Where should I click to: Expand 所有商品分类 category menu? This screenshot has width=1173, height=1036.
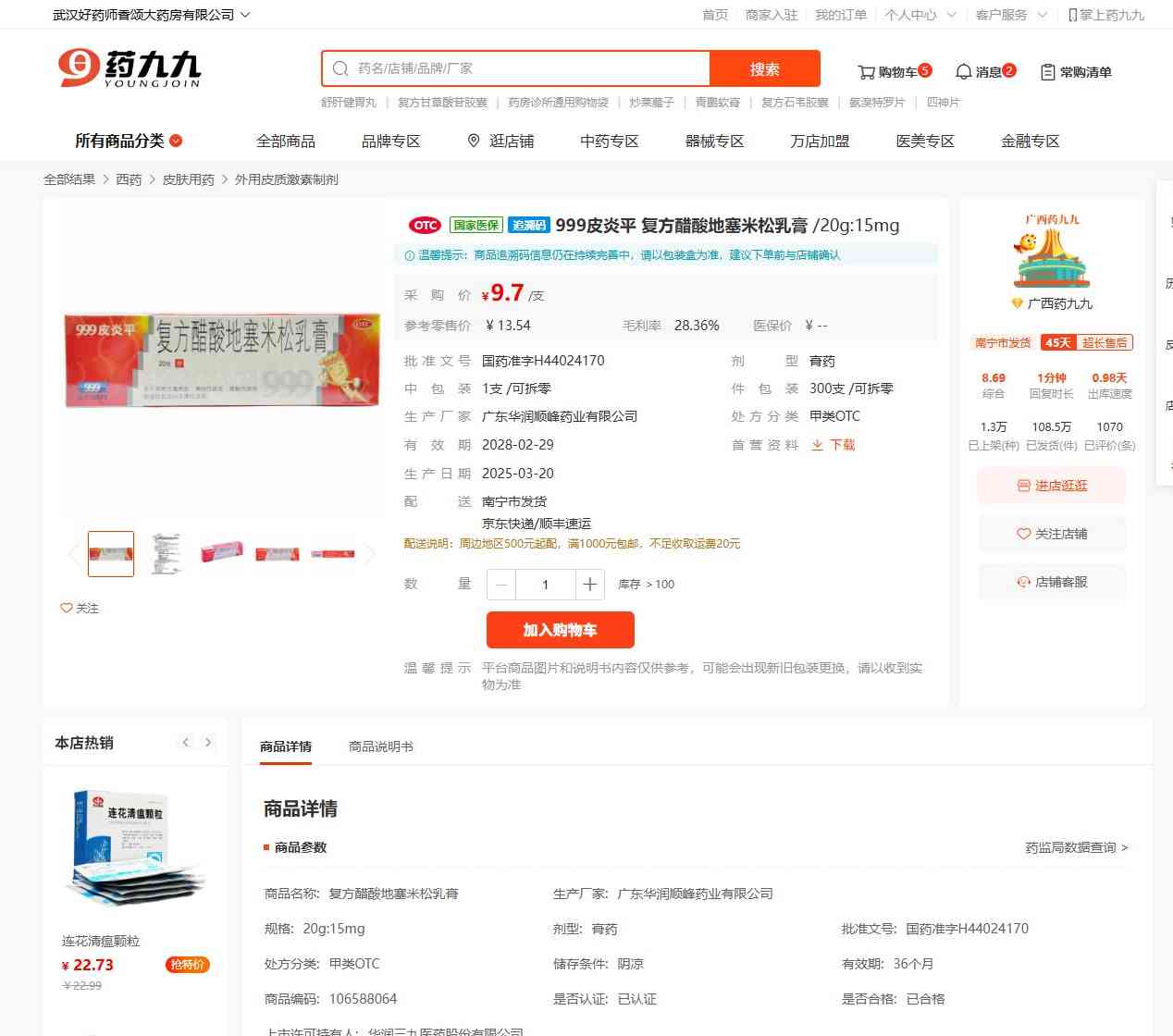pyautogui.click(x=129, y=141)
